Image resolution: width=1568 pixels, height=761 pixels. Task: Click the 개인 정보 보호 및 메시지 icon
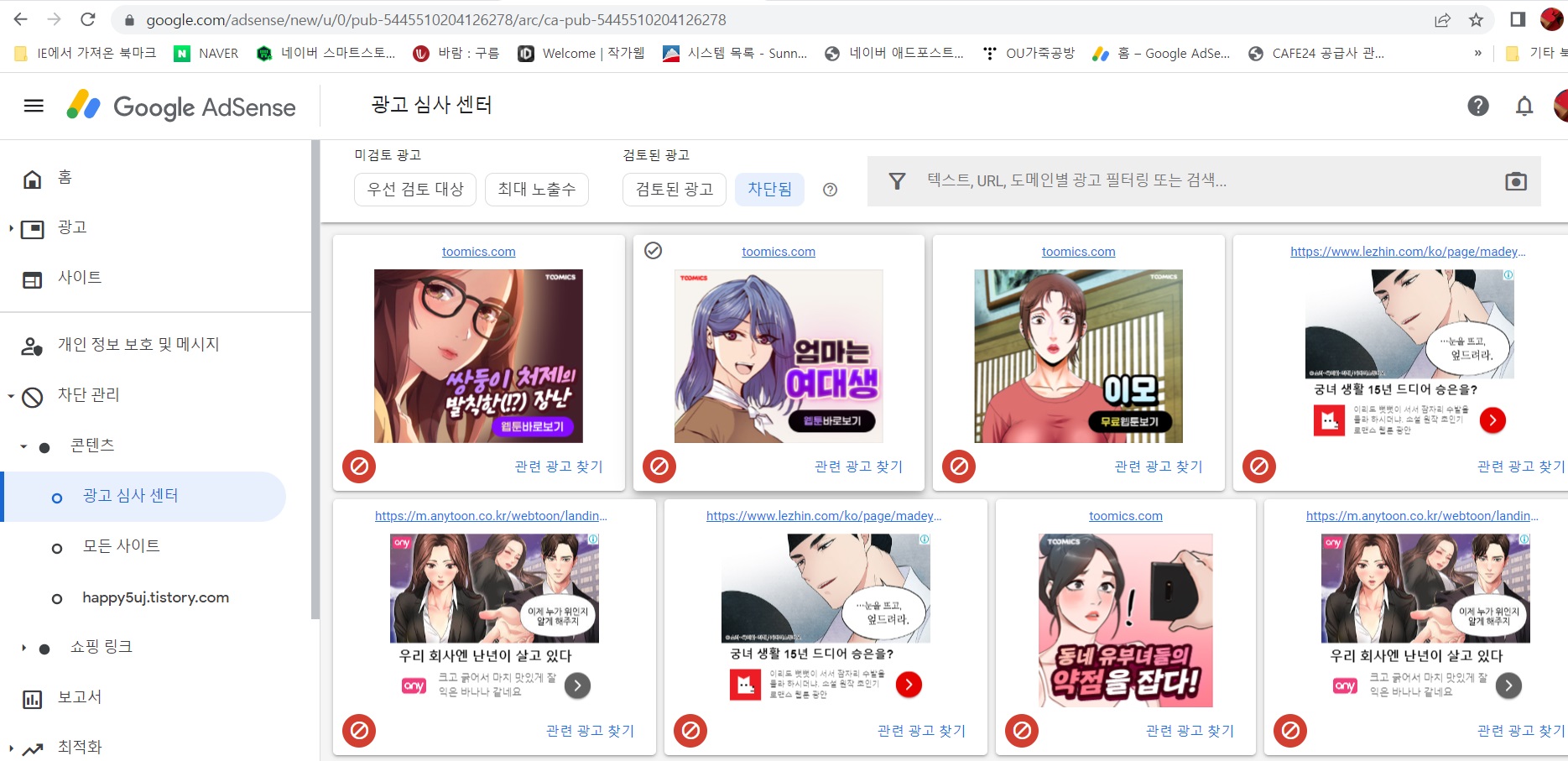(x=32, y=346)
